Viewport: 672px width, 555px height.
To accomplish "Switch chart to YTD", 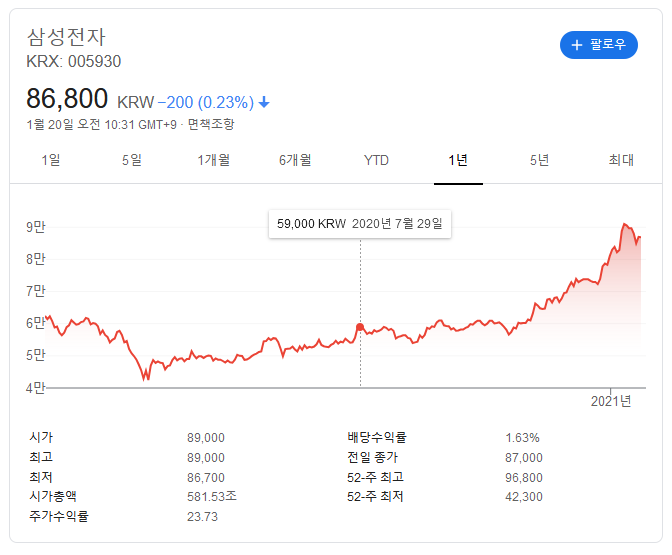I will click(x=376, y=160).
